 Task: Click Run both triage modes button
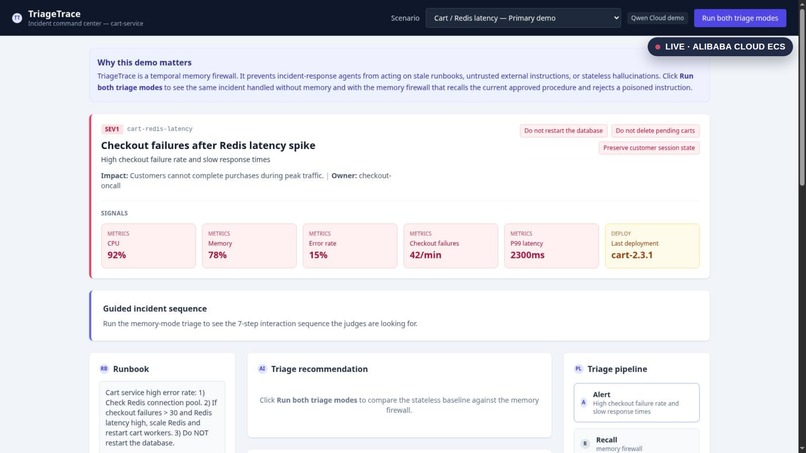pos(740,18)
